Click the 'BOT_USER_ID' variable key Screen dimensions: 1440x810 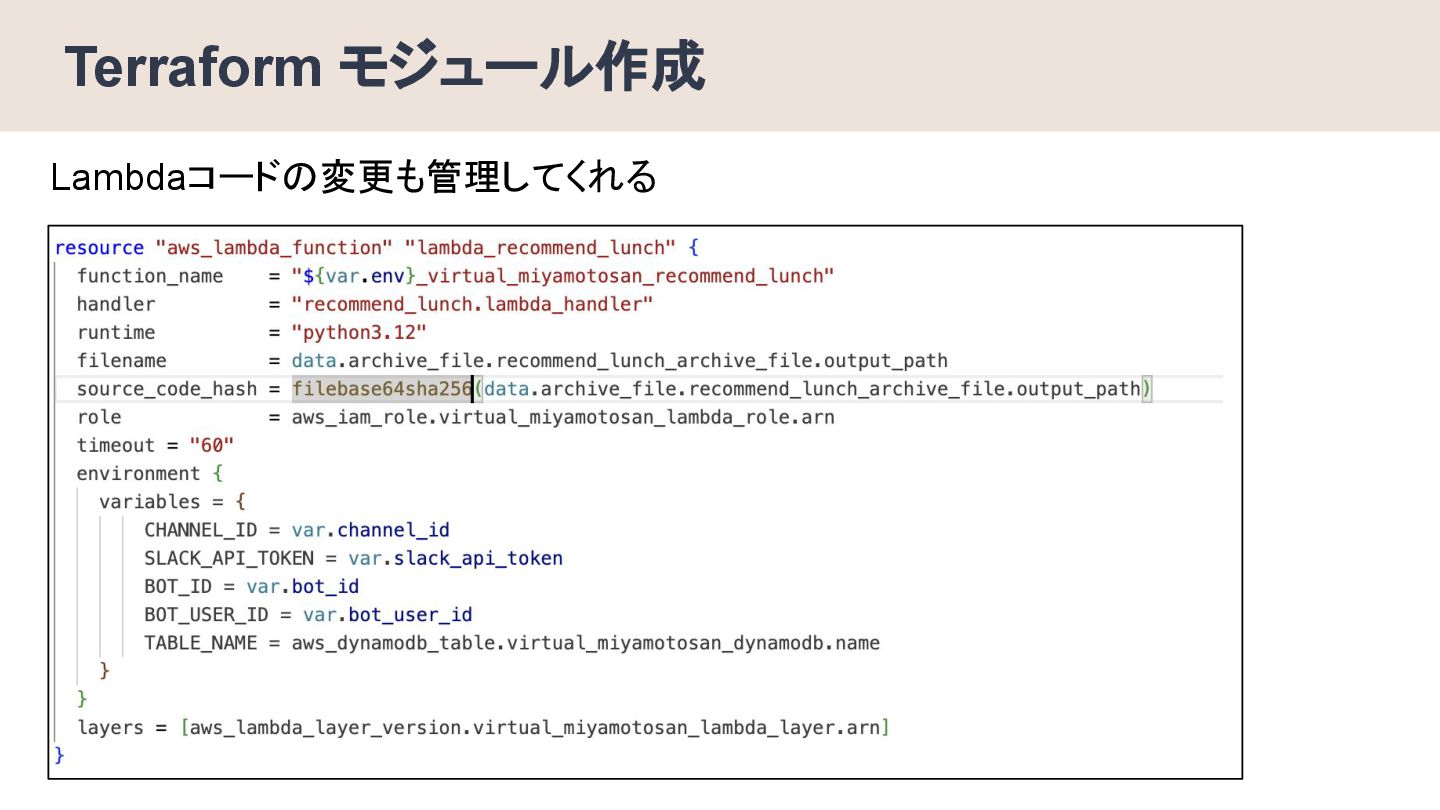pos(206,614)
